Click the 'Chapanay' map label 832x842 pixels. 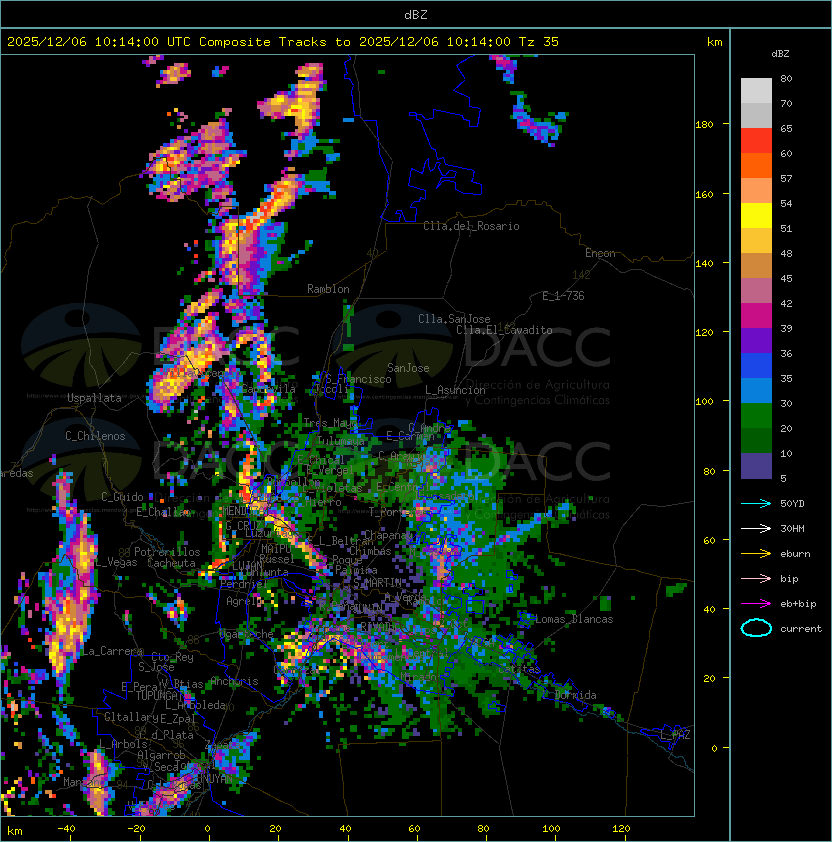(x=389, y=535)
